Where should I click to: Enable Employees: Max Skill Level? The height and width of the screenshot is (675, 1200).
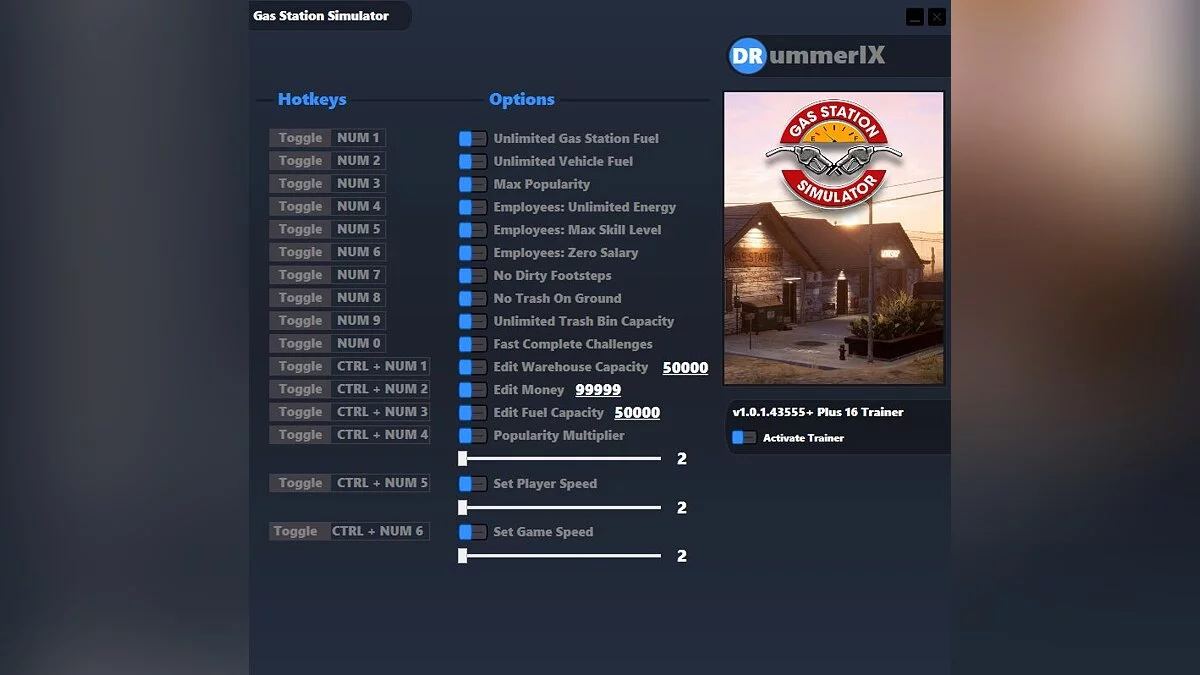(x=471, y=230)
